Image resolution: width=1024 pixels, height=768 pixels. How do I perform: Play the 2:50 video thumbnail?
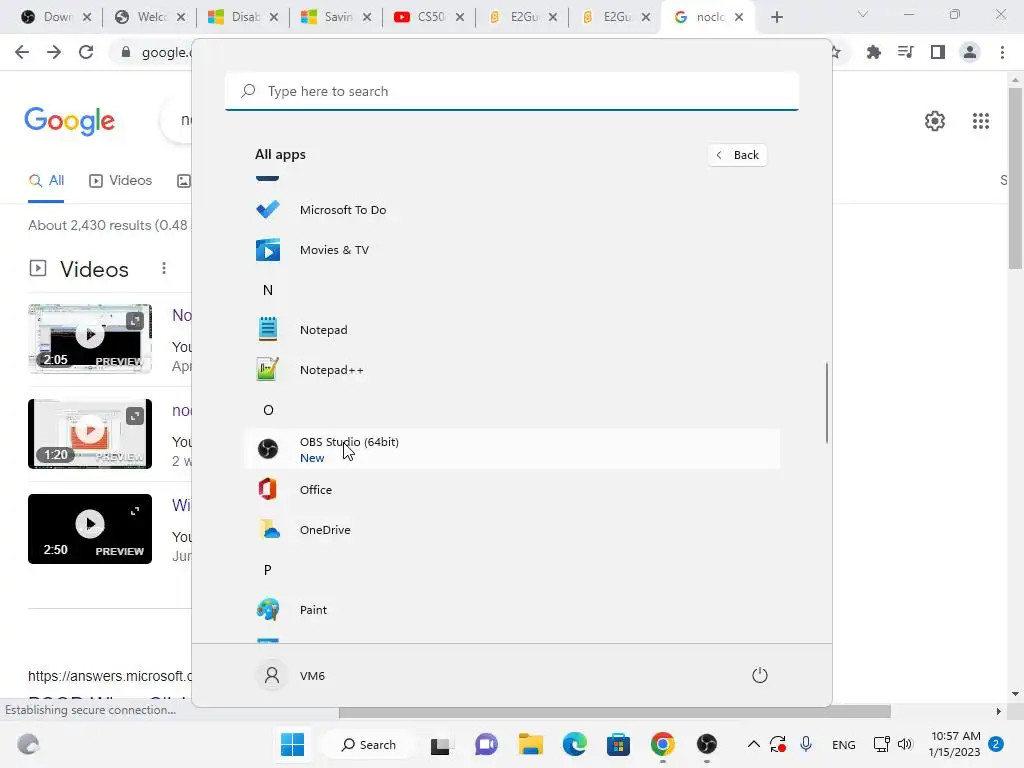tap(90, 529)
